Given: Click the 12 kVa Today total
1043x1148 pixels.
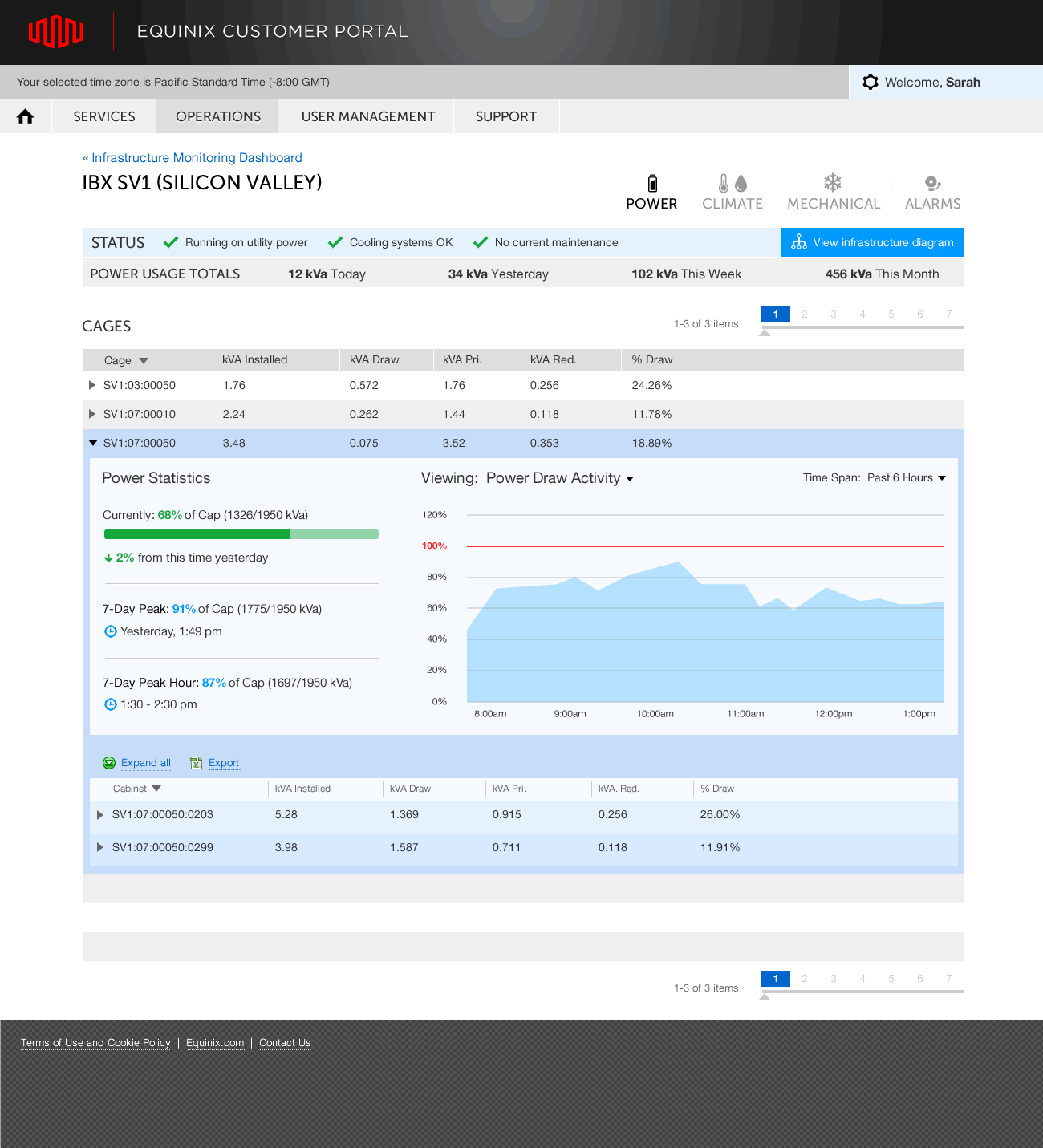Looking at the screenshot, I should pyautogui.click(x=327, y=274).
